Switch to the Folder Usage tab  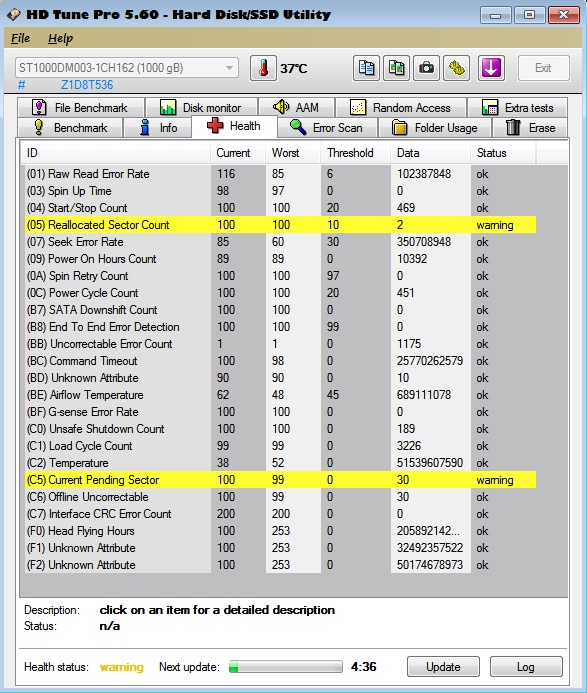point(435,128)
